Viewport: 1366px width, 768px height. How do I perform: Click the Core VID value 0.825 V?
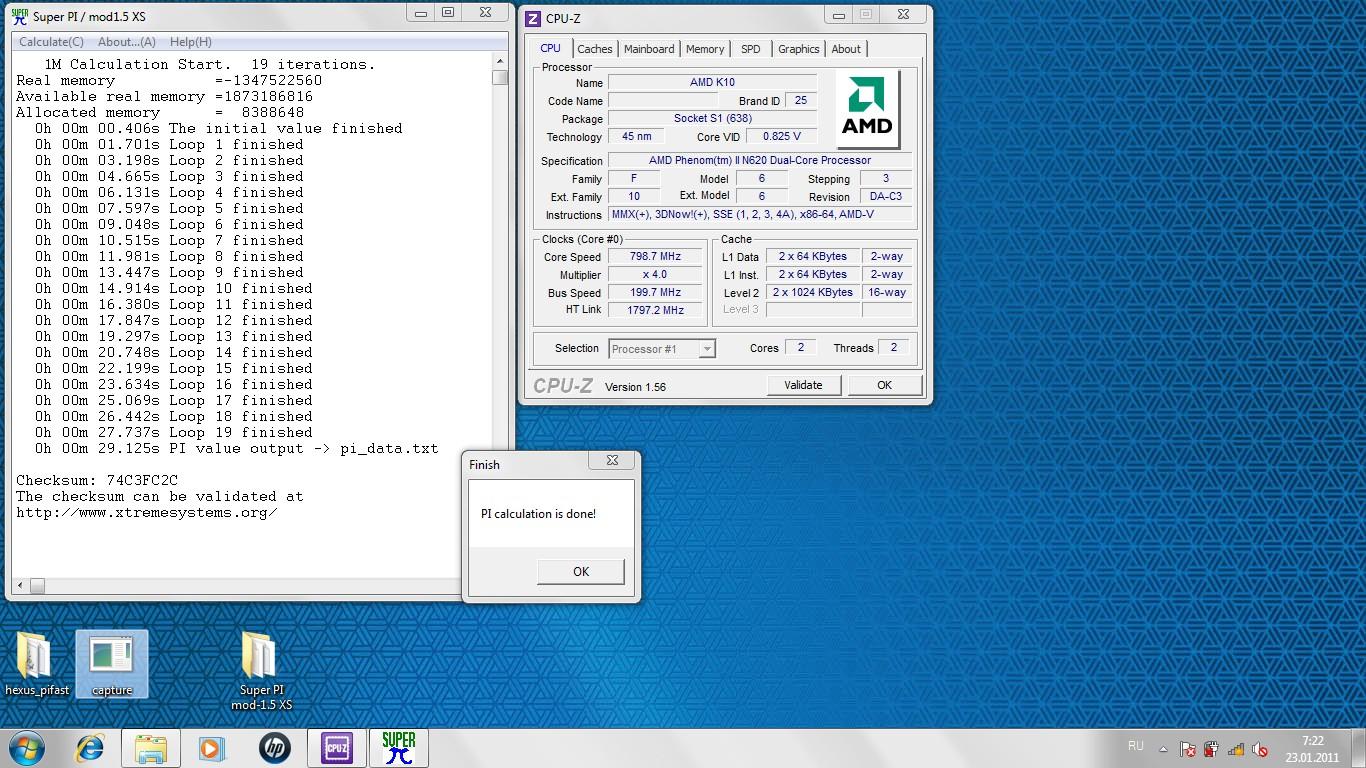[x=781, y=137]
